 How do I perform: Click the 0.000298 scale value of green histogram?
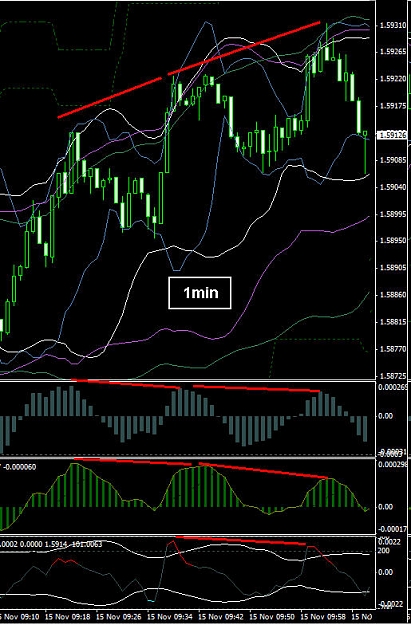tap(393, 465)
